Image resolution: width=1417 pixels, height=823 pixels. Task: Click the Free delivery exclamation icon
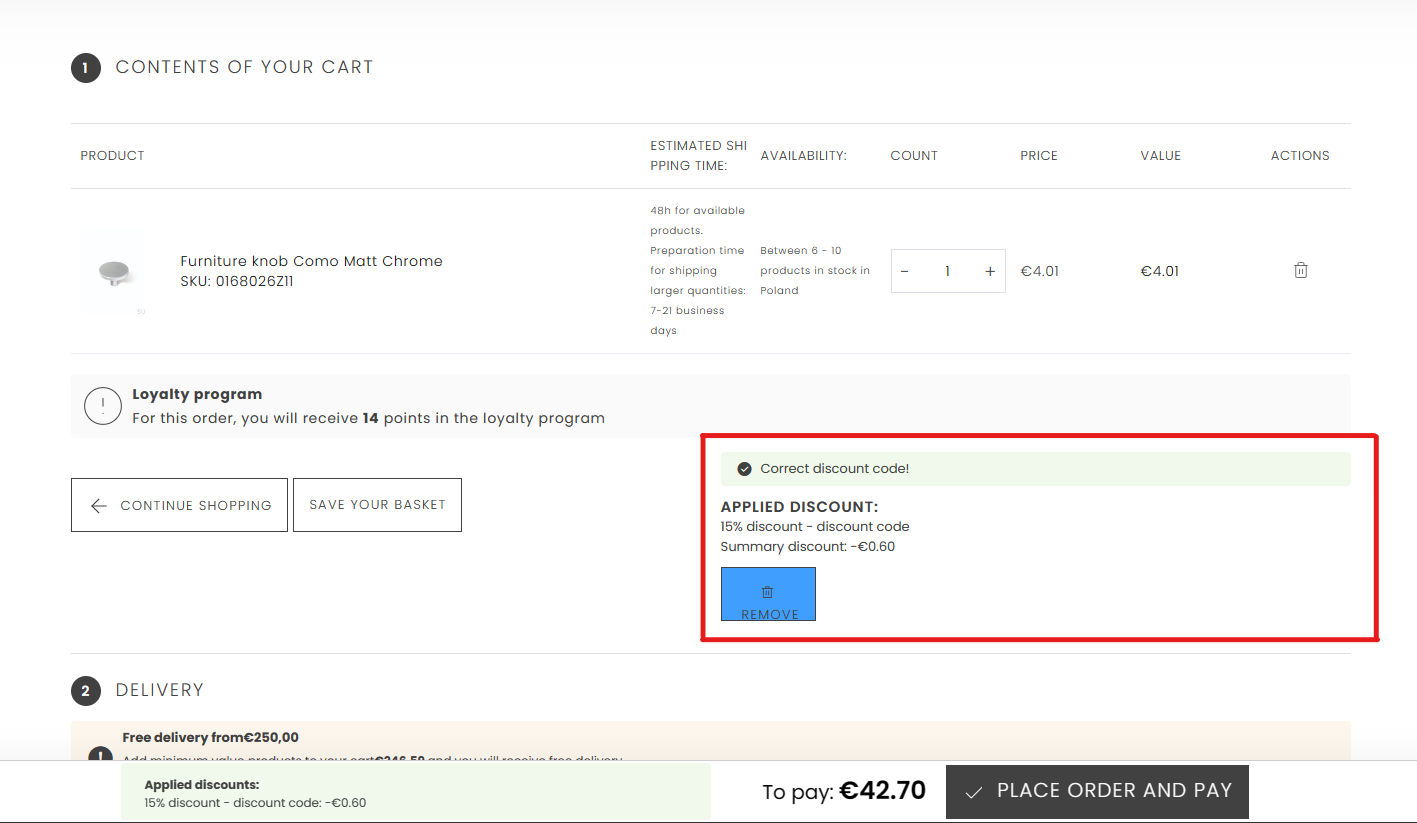tap(100, 754)
